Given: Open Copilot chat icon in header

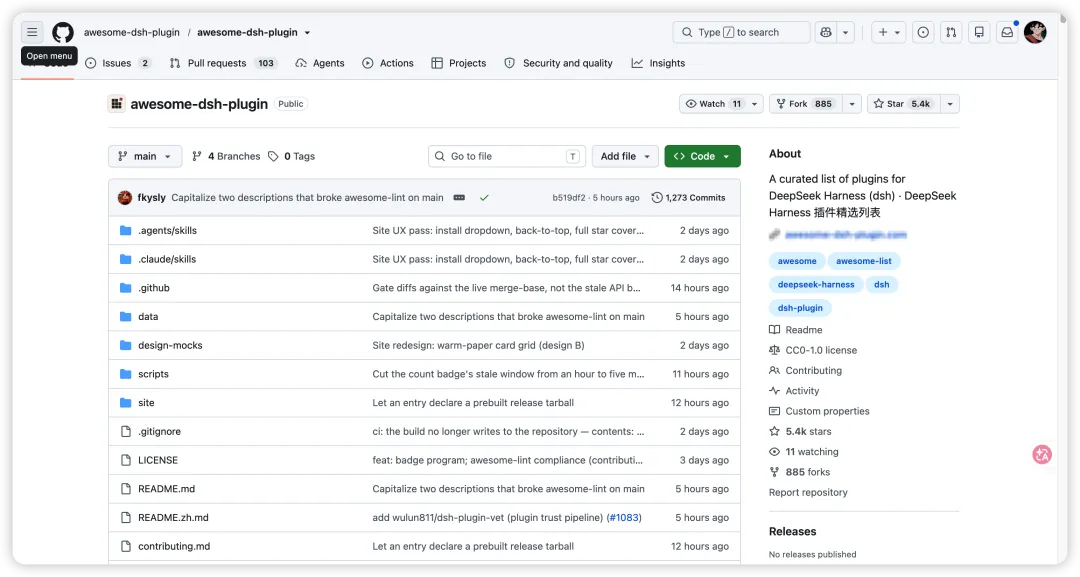Looking at the screenshot, I should click(826, 32).
